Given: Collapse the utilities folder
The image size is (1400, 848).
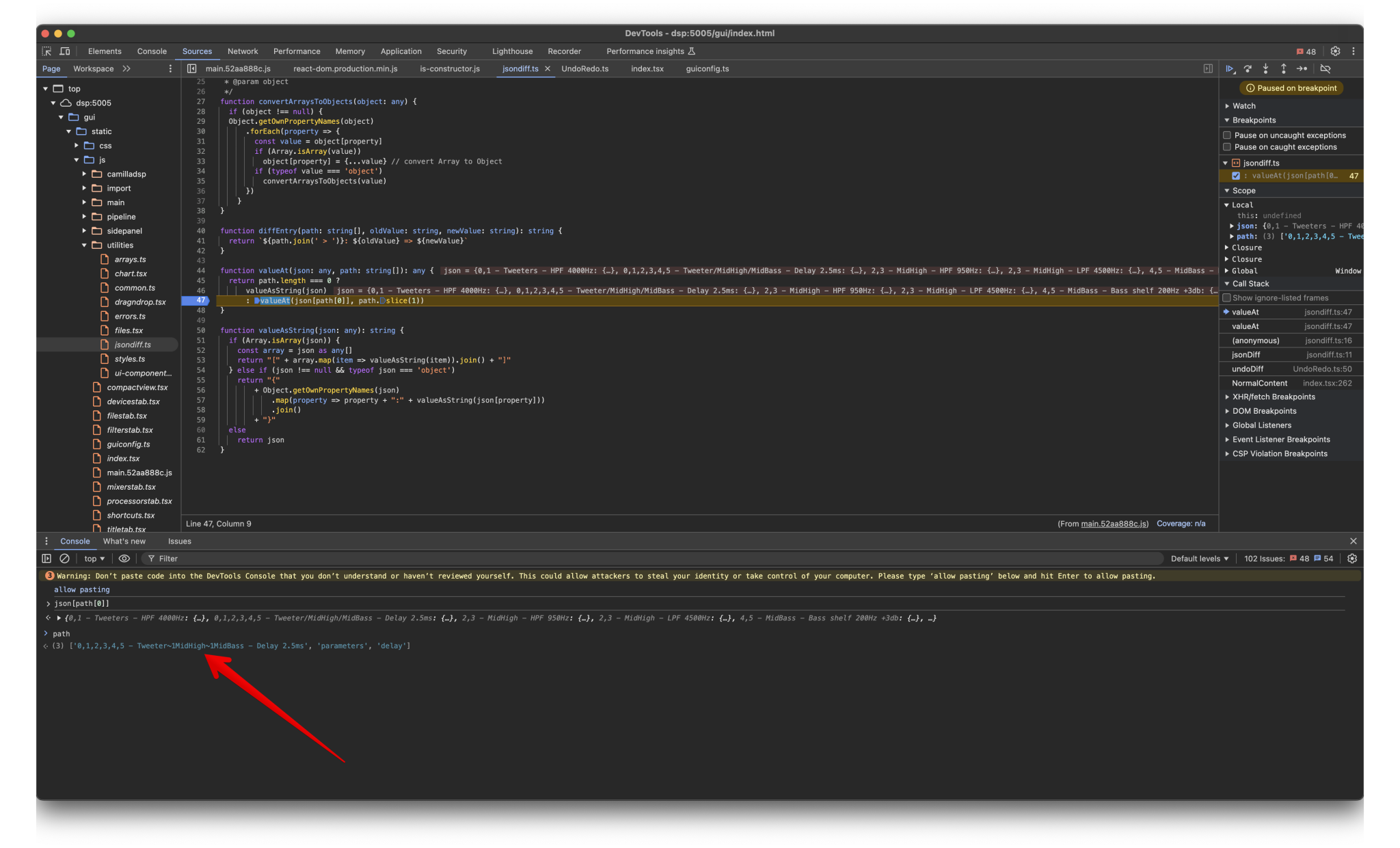Looking at the screenshot, I should tap(85, 246).
